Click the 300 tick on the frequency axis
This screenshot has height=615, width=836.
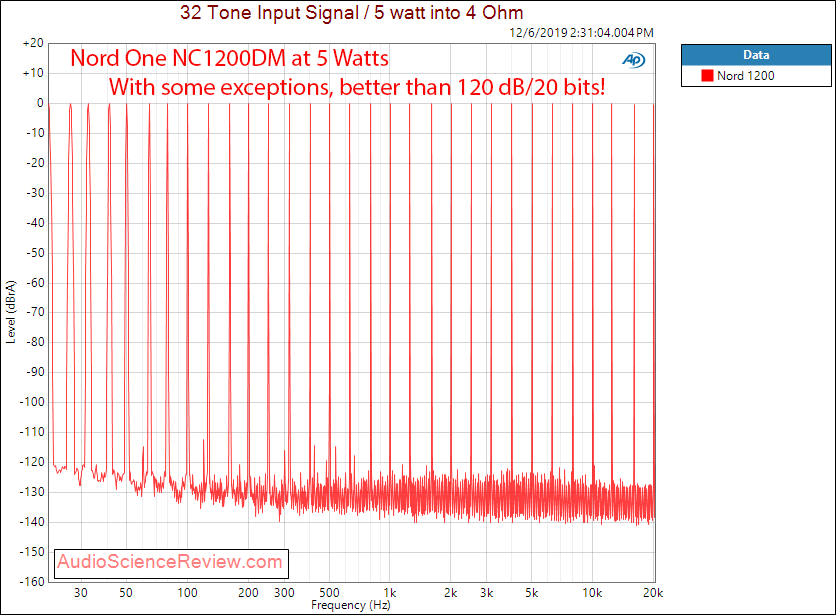pyautogui.click(x=284, y=593)
